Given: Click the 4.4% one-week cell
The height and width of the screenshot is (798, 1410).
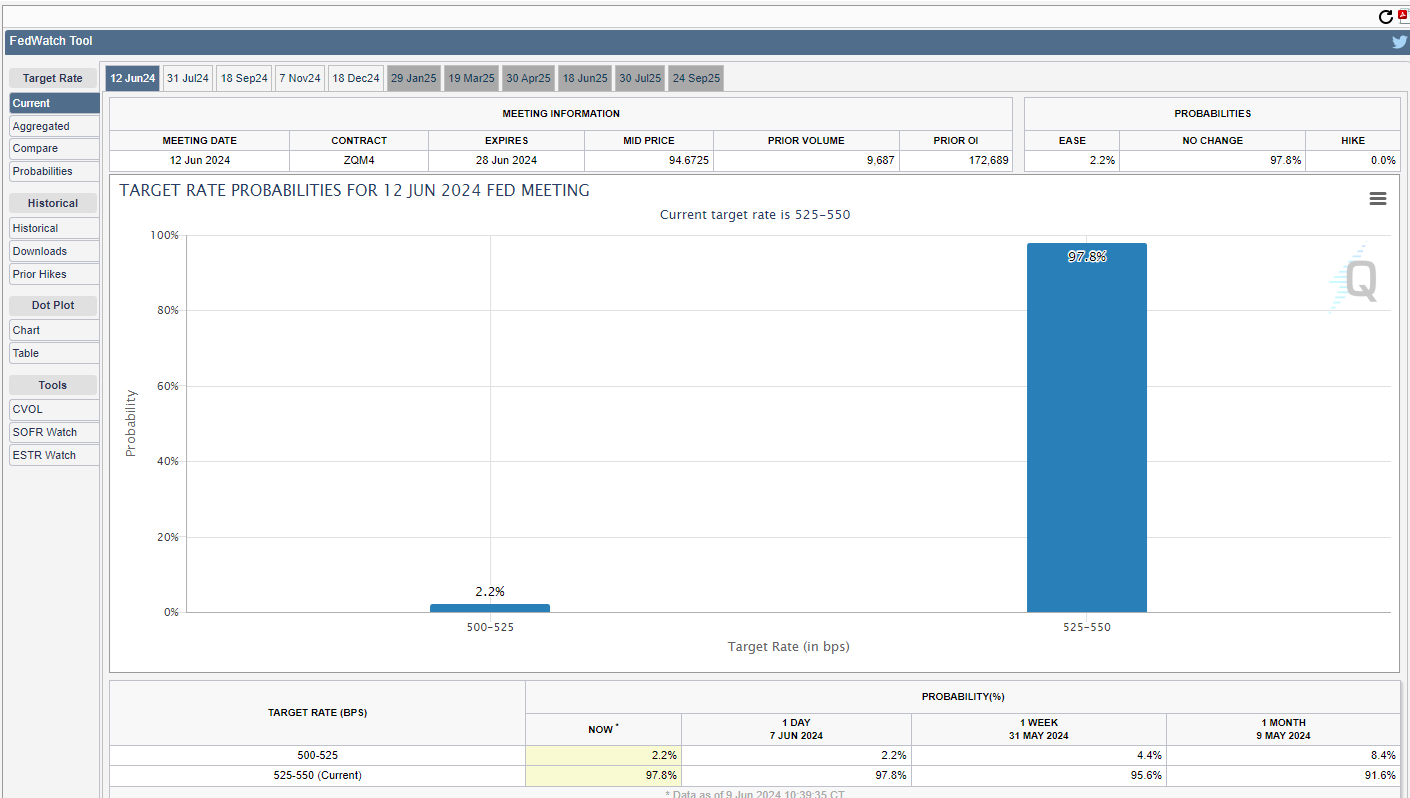Looking at the screenshot, I should (x=1039, y=755).
